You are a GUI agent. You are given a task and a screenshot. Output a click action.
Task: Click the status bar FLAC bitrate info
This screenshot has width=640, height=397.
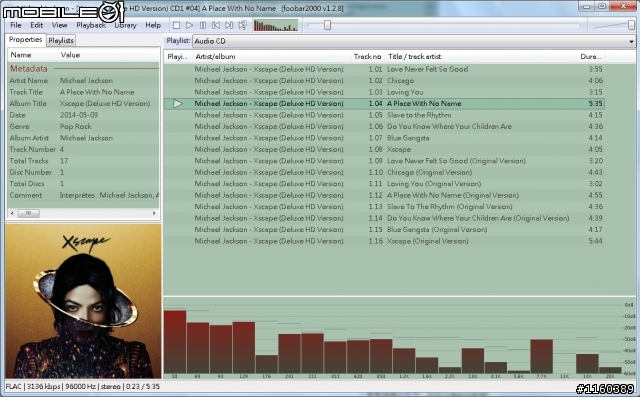[x=82, y=386]
